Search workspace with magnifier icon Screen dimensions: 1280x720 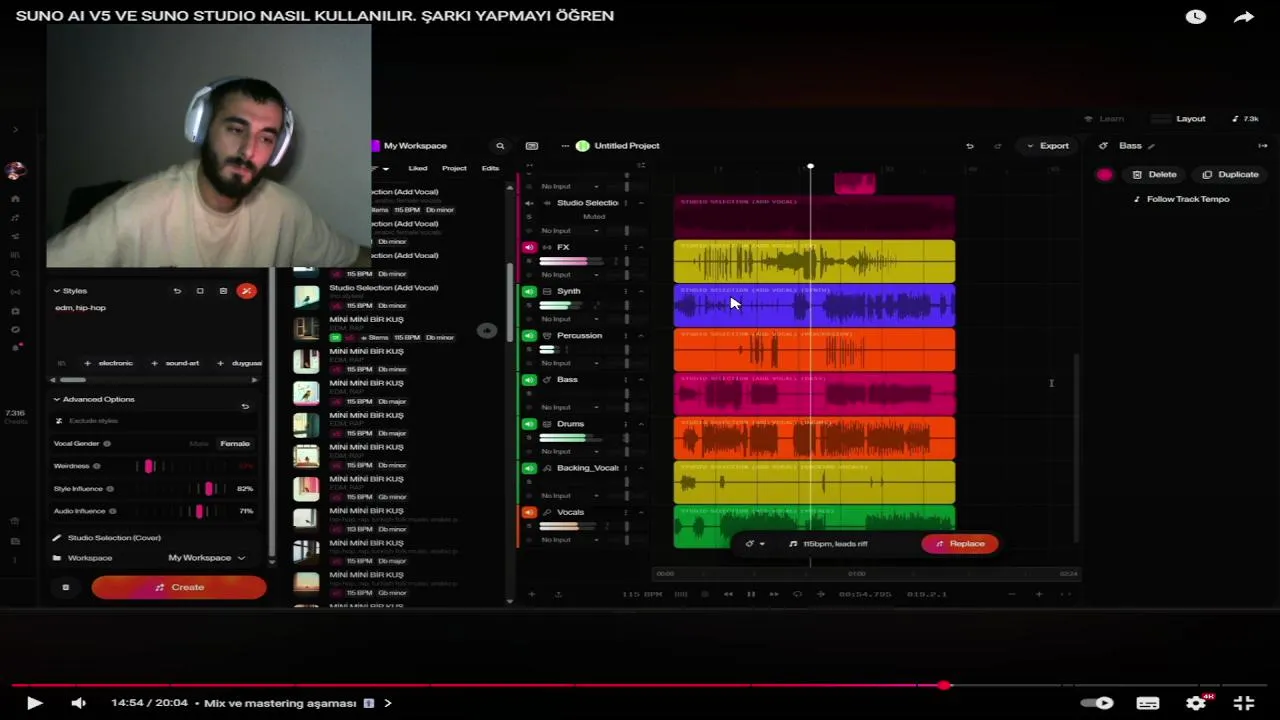tap(500, 146)
